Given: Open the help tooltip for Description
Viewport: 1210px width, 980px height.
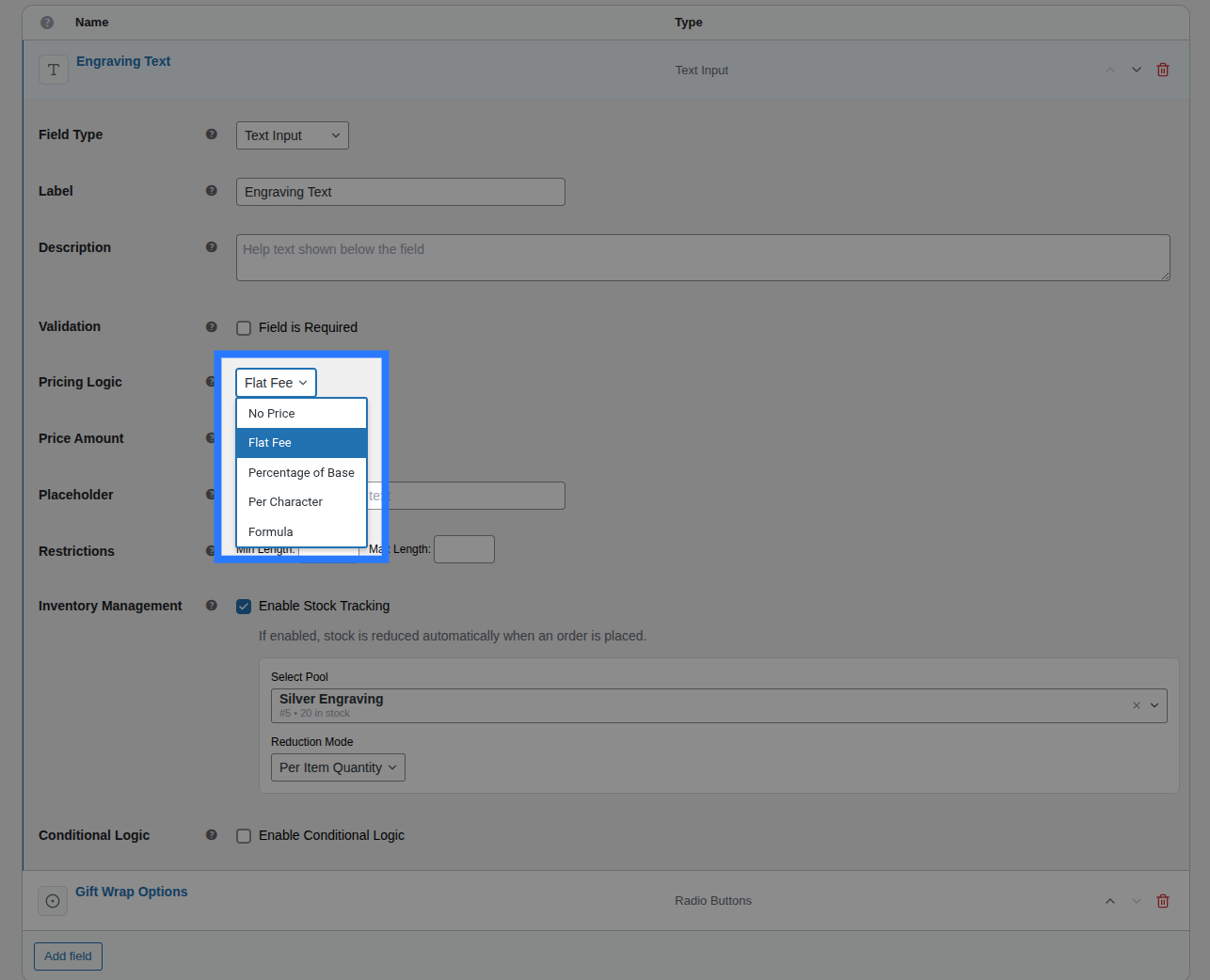Looking at the screenshot, I should pos(212,247).
